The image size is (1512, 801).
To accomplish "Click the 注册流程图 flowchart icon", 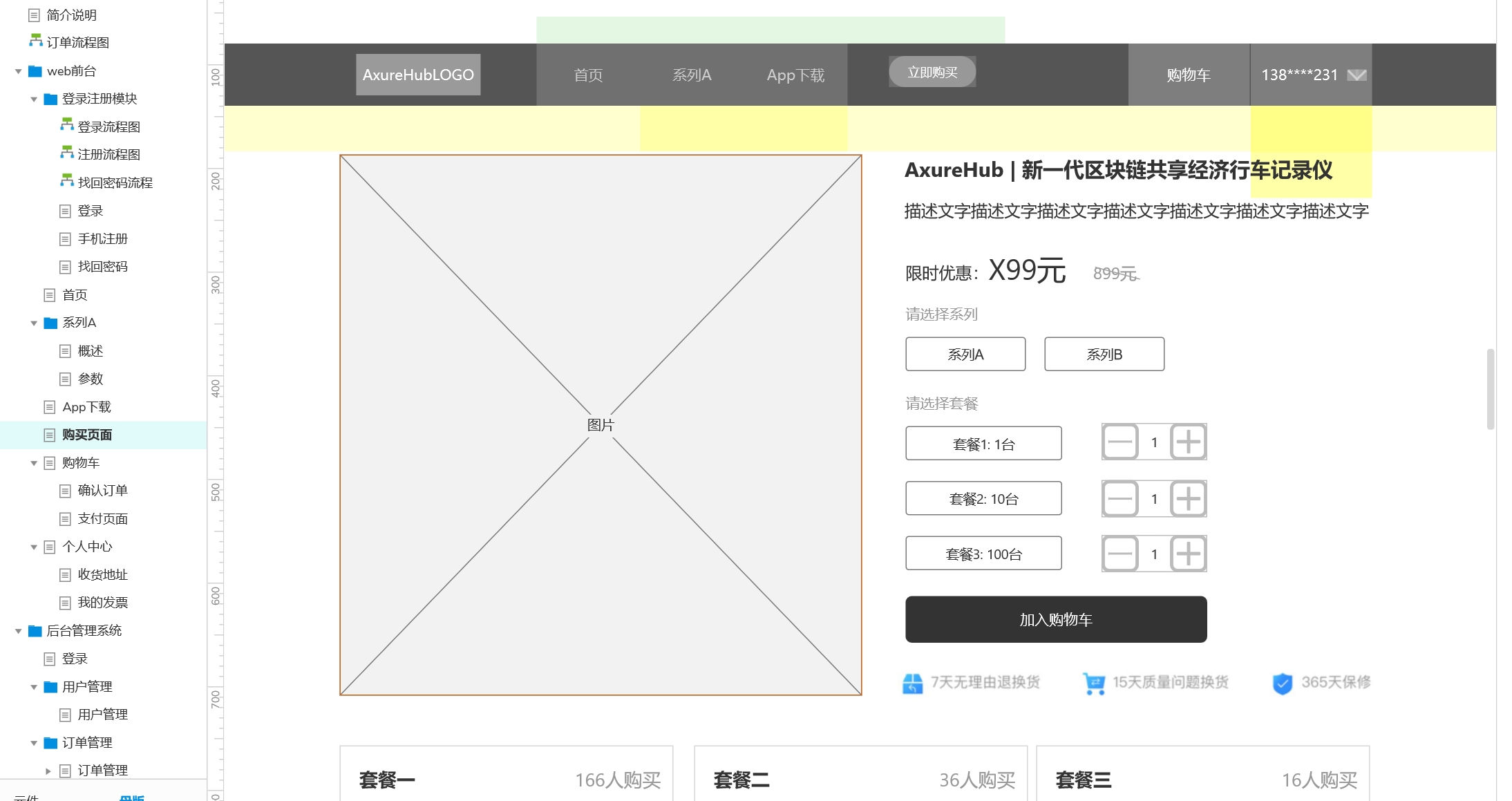I will pos(66,153).
